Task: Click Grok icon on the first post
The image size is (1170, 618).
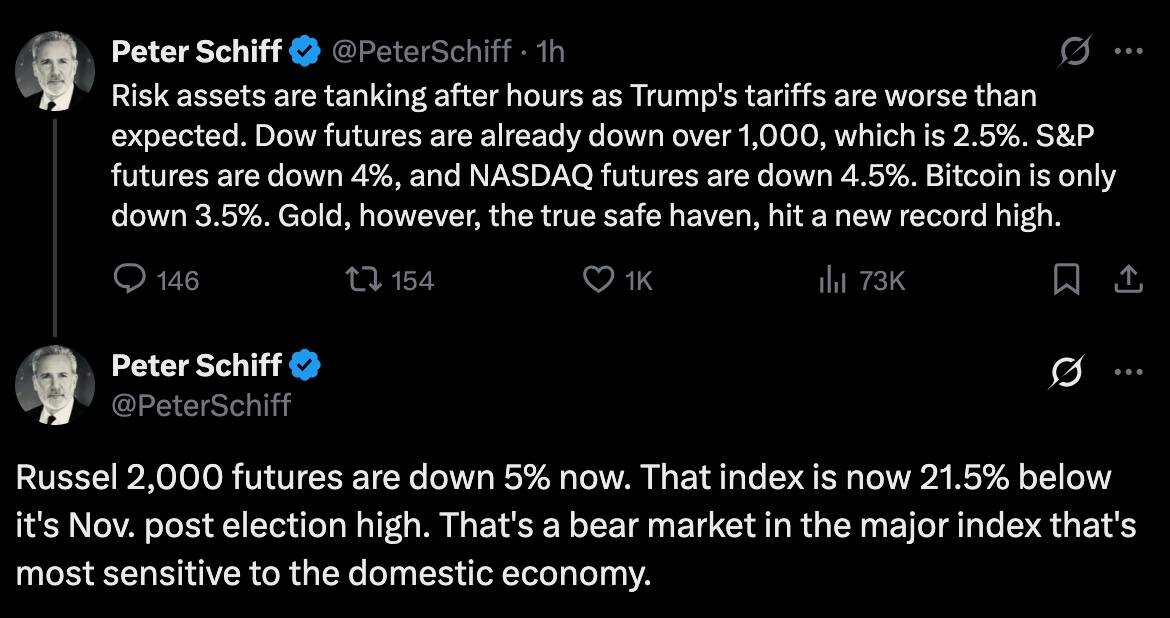Action: (1076, 54)
